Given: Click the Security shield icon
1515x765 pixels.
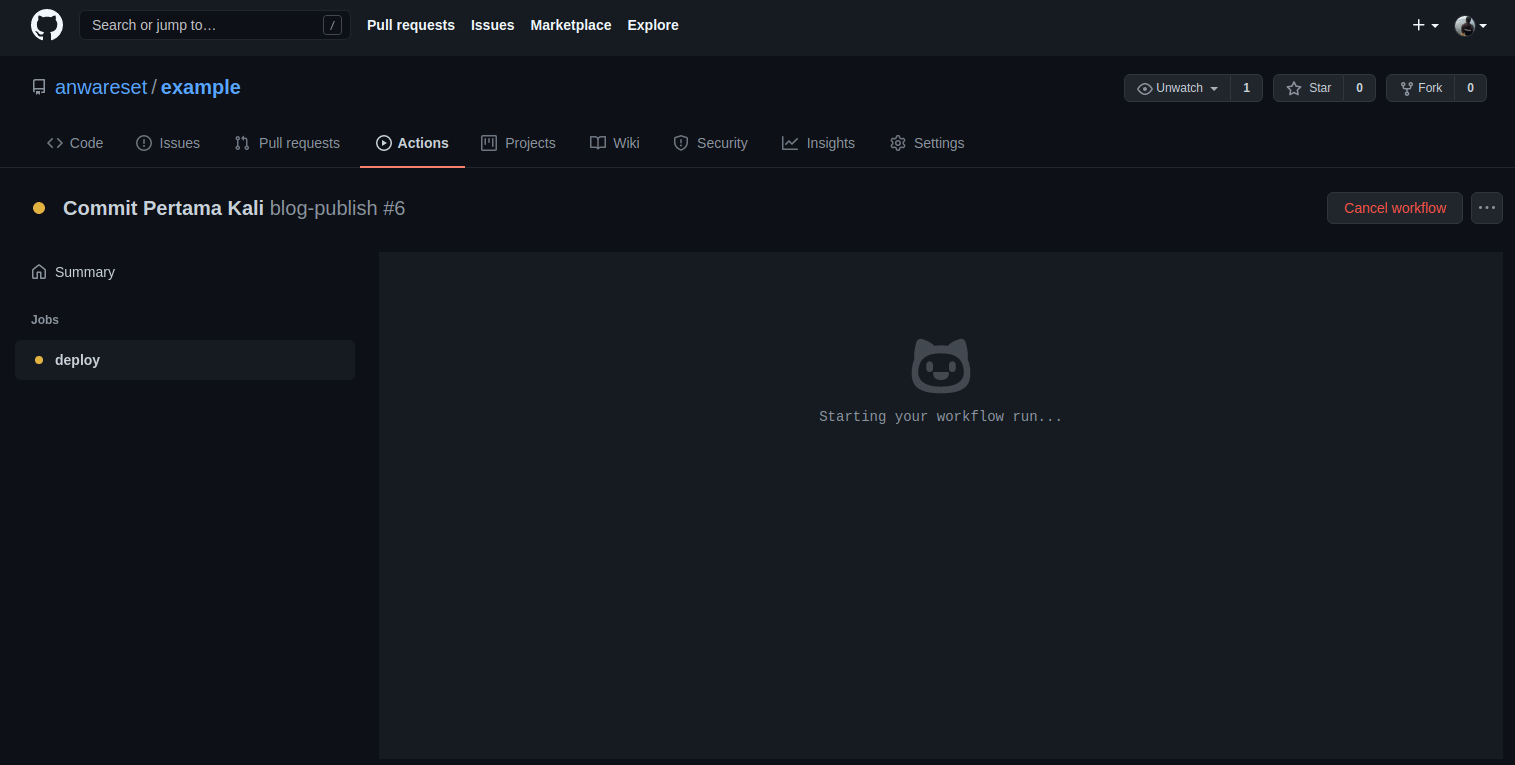Looking at the screenshot, I should [x=681, y=143].
